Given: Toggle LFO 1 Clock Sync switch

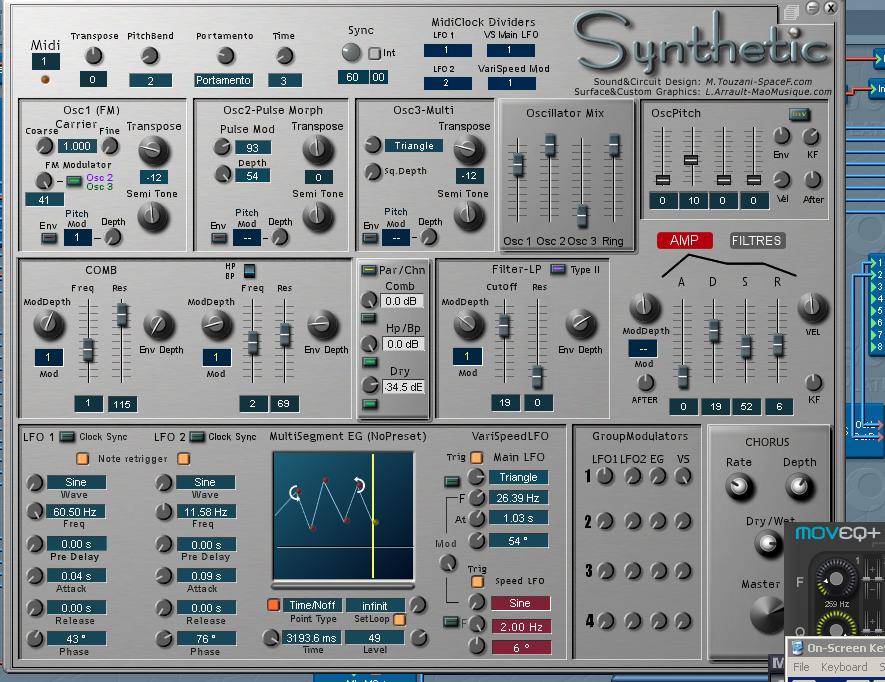Looking at the screenshot, I should pos(67,436).
